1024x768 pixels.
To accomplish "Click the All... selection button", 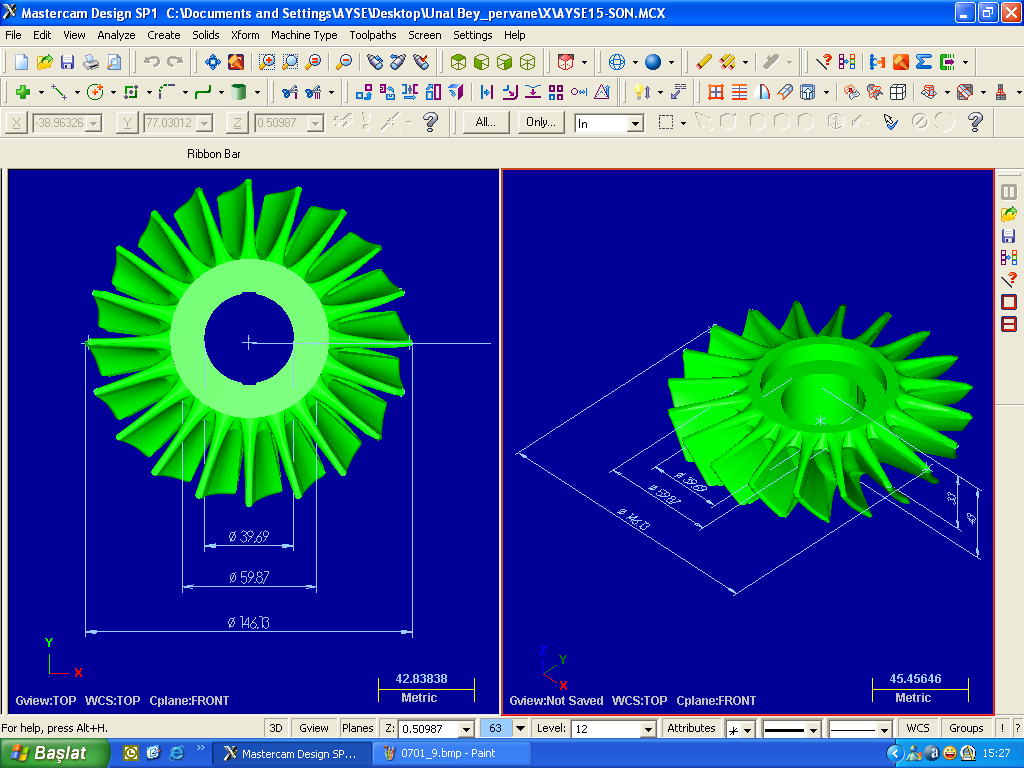I will click(486, 123).
